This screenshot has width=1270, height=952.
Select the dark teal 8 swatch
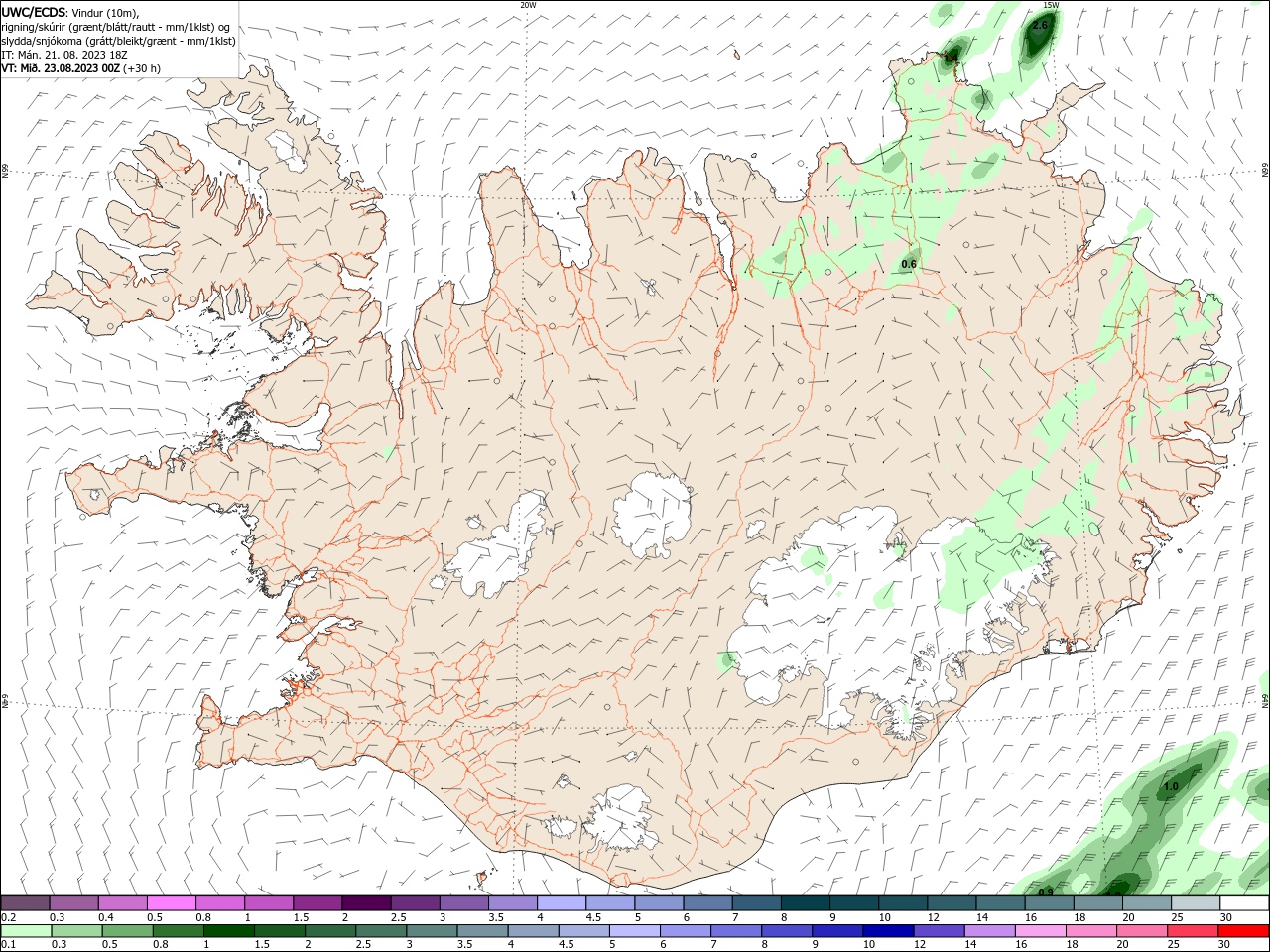click(x=805, y=902)
